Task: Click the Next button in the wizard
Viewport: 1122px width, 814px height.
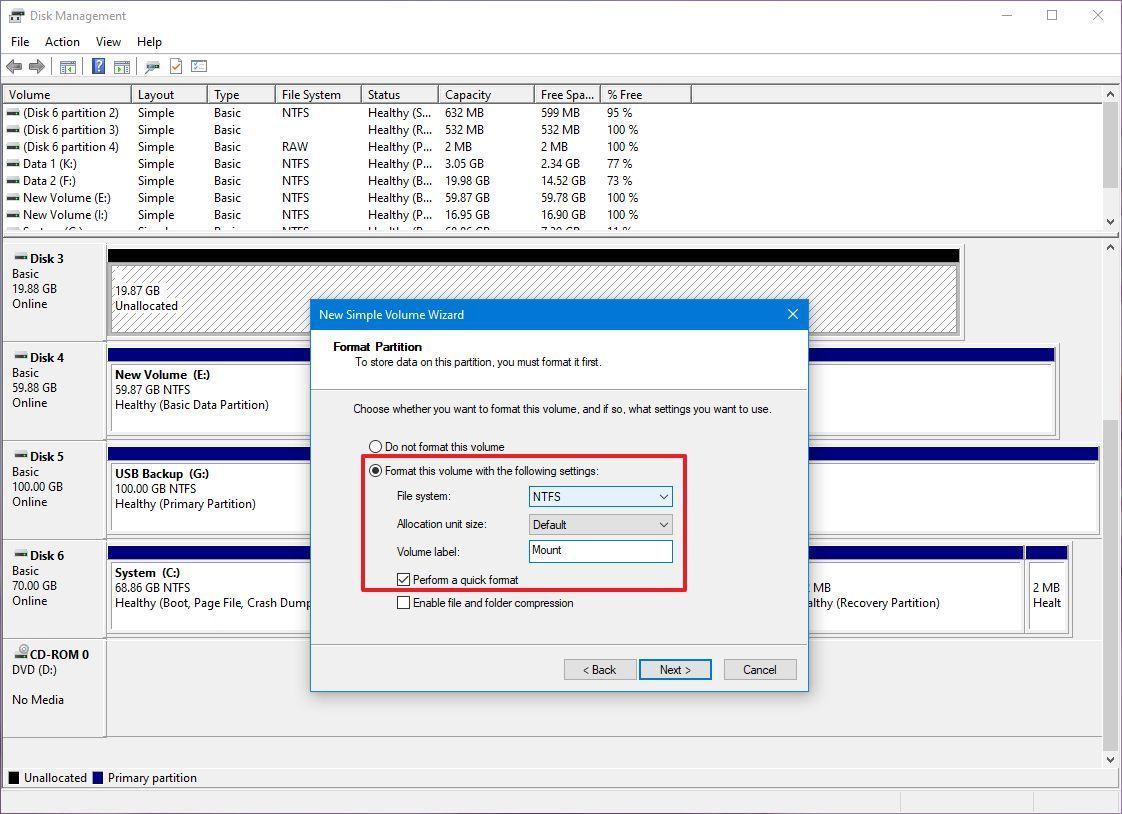Action: point(675,669)
